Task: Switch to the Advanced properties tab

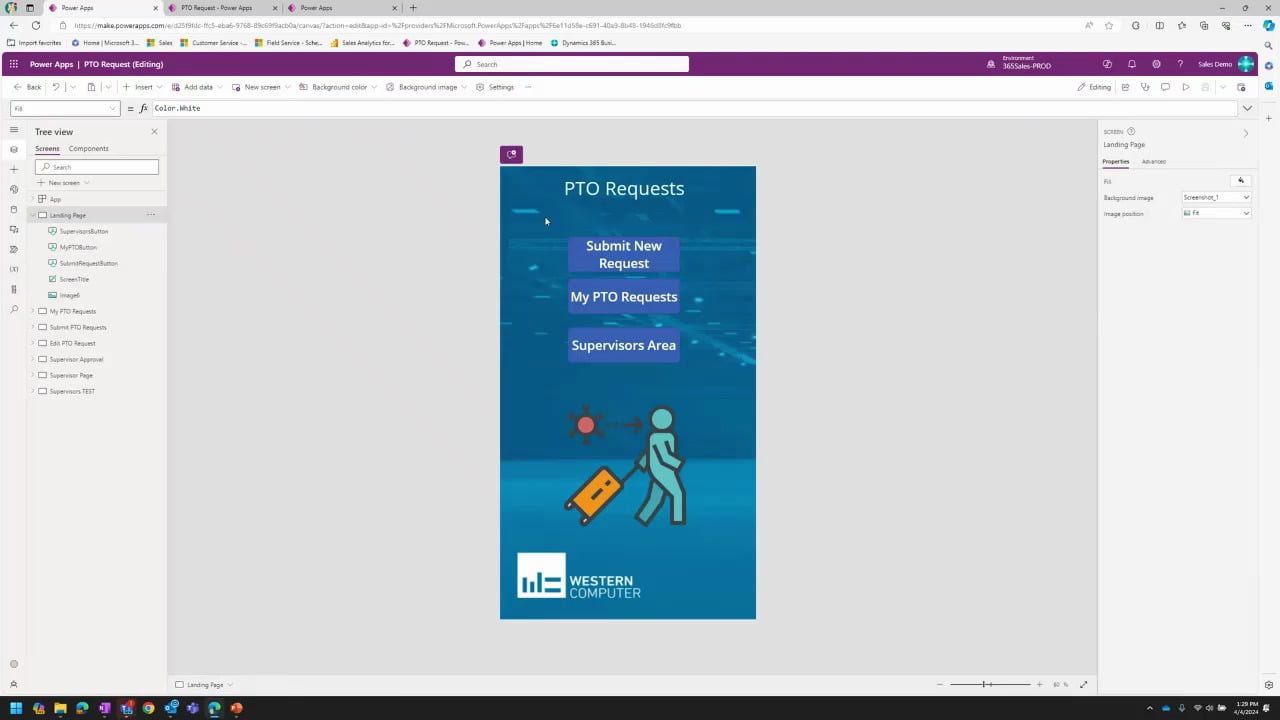Action: 1153,161
